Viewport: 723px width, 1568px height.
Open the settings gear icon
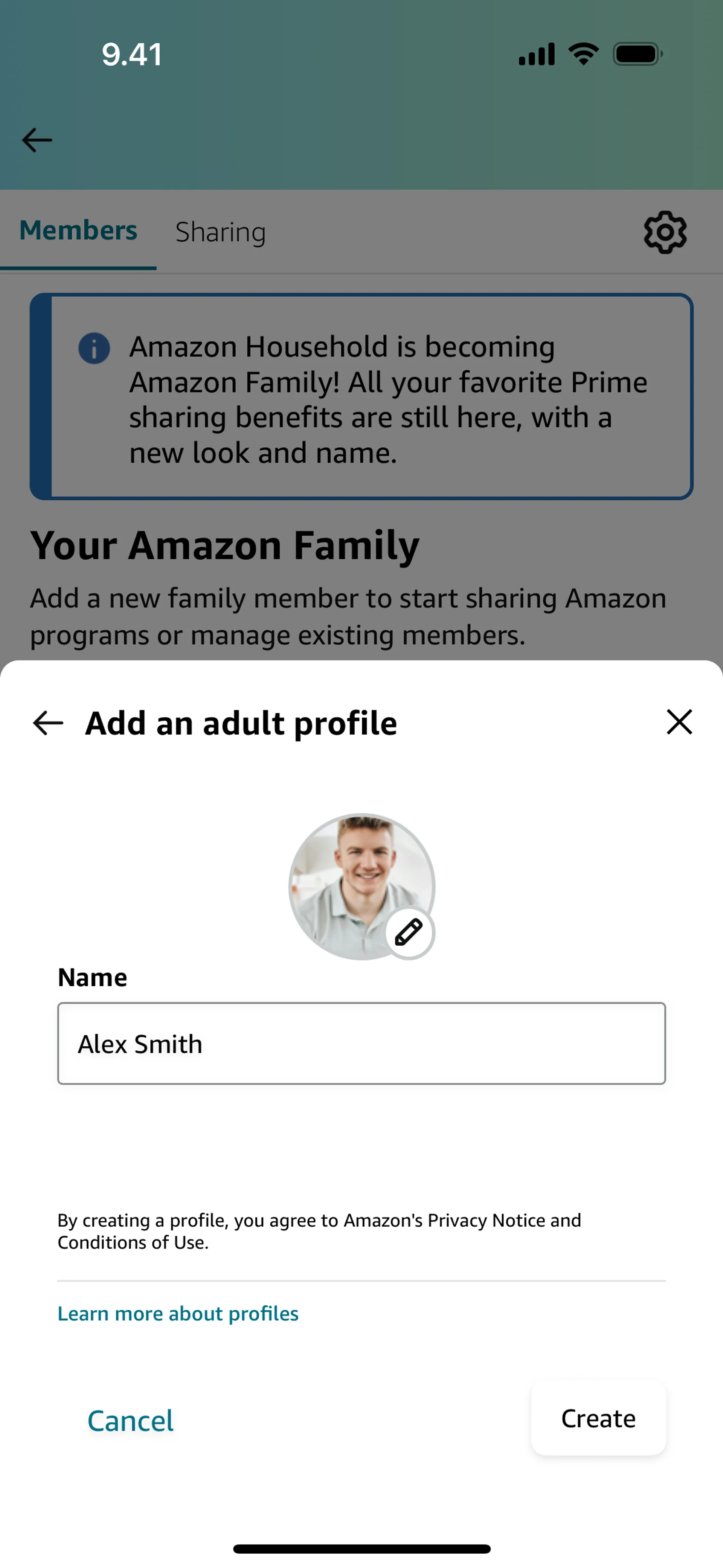coord(665,232)
